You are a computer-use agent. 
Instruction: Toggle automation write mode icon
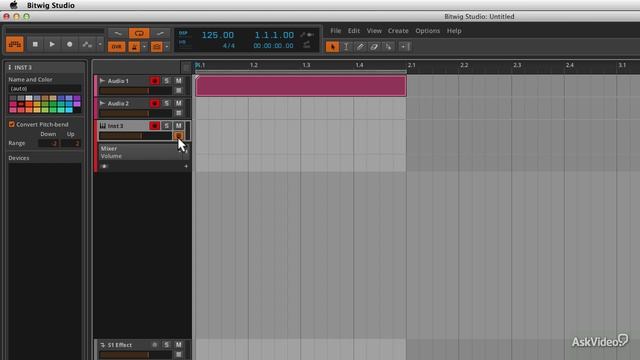(87, 44)
